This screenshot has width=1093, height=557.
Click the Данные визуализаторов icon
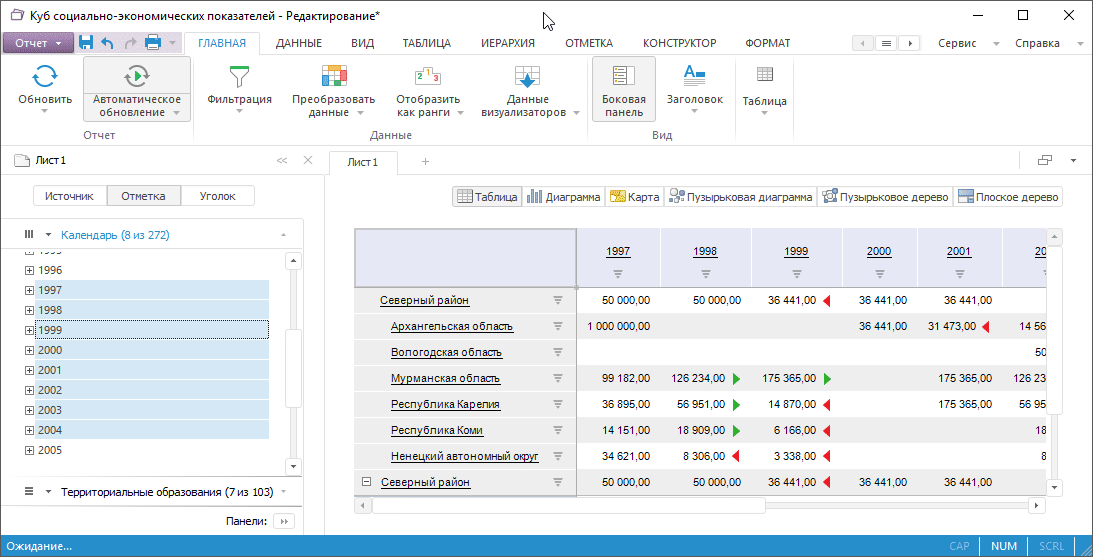pos(527,78)
